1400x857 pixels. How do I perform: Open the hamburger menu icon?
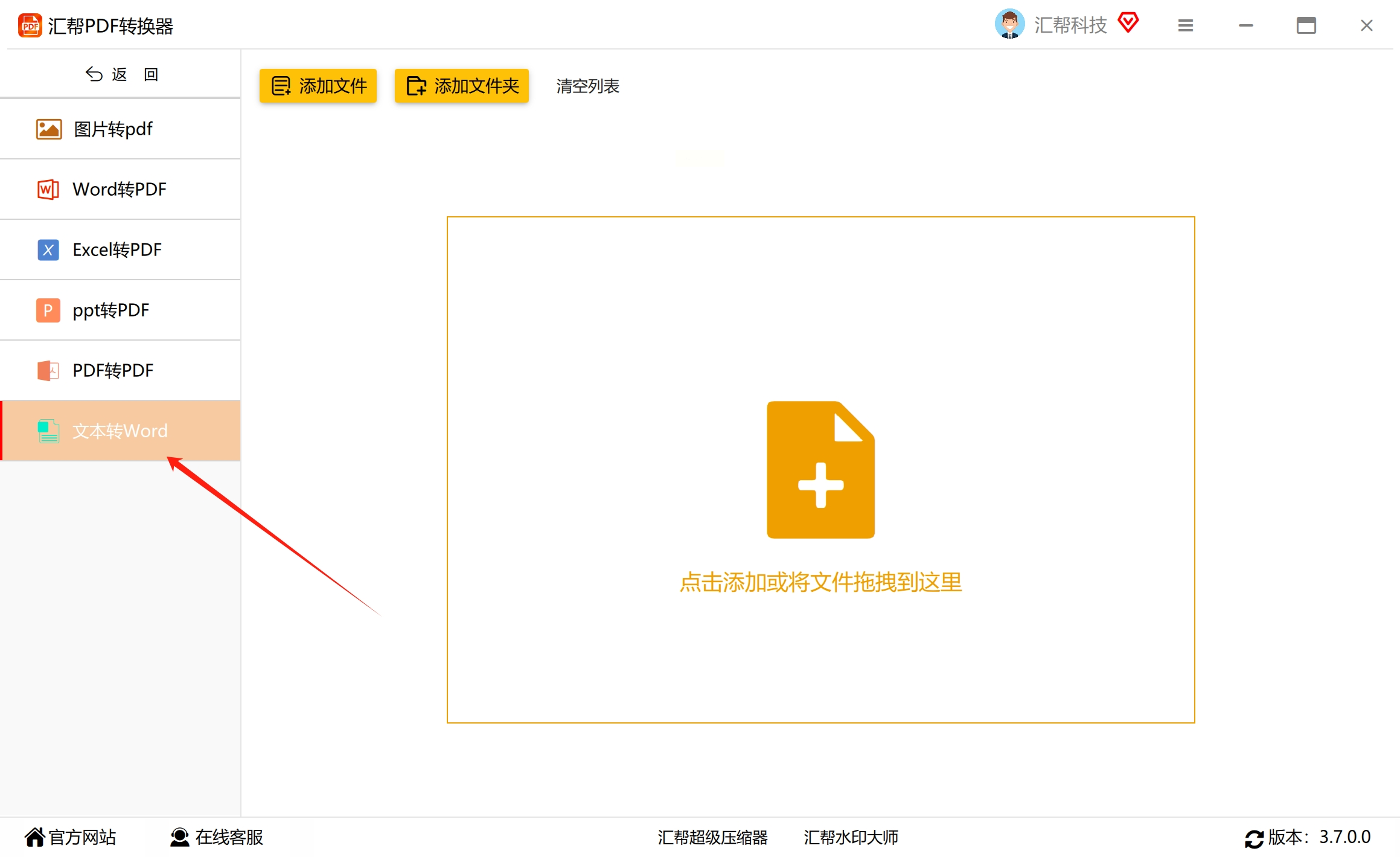pyautogui.click(x=1185, y=25)
